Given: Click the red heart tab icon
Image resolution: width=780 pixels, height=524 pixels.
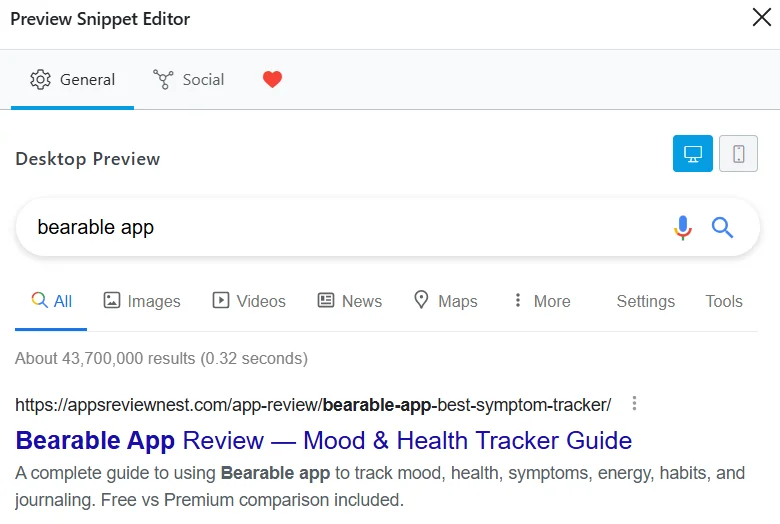Looking at the screenshot, I should (x=272, y=79).
